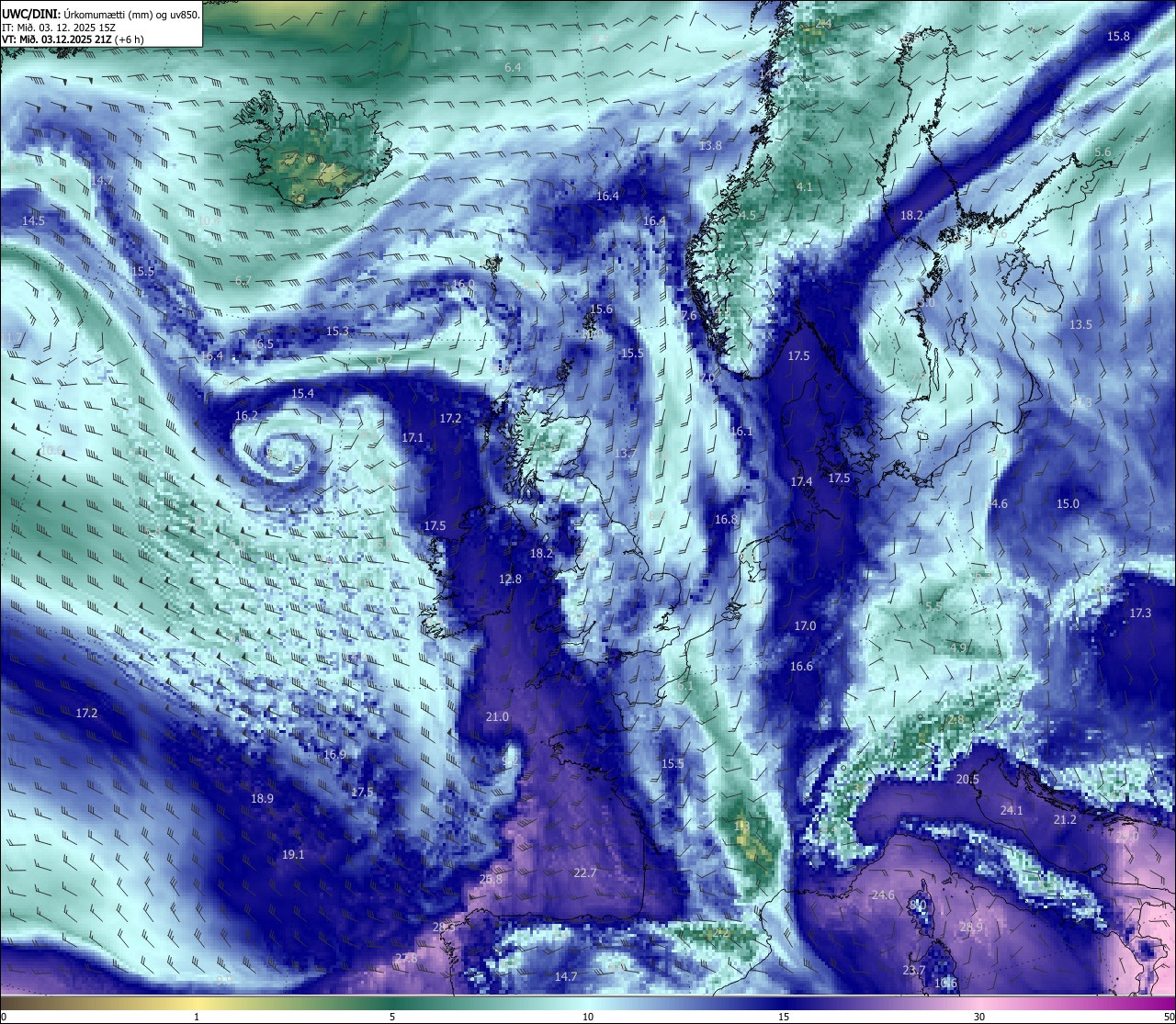Click the 13.7 value label
This screenshot has height=1024, width=1176.
click(626, 454)
